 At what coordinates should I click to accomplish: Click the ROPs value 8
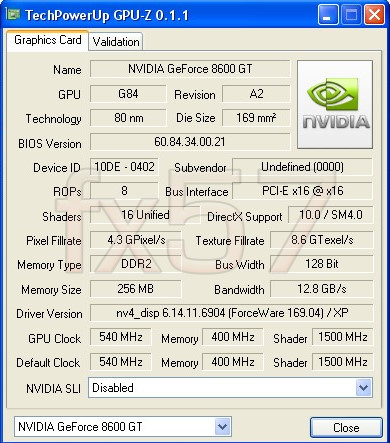[124, 191]
